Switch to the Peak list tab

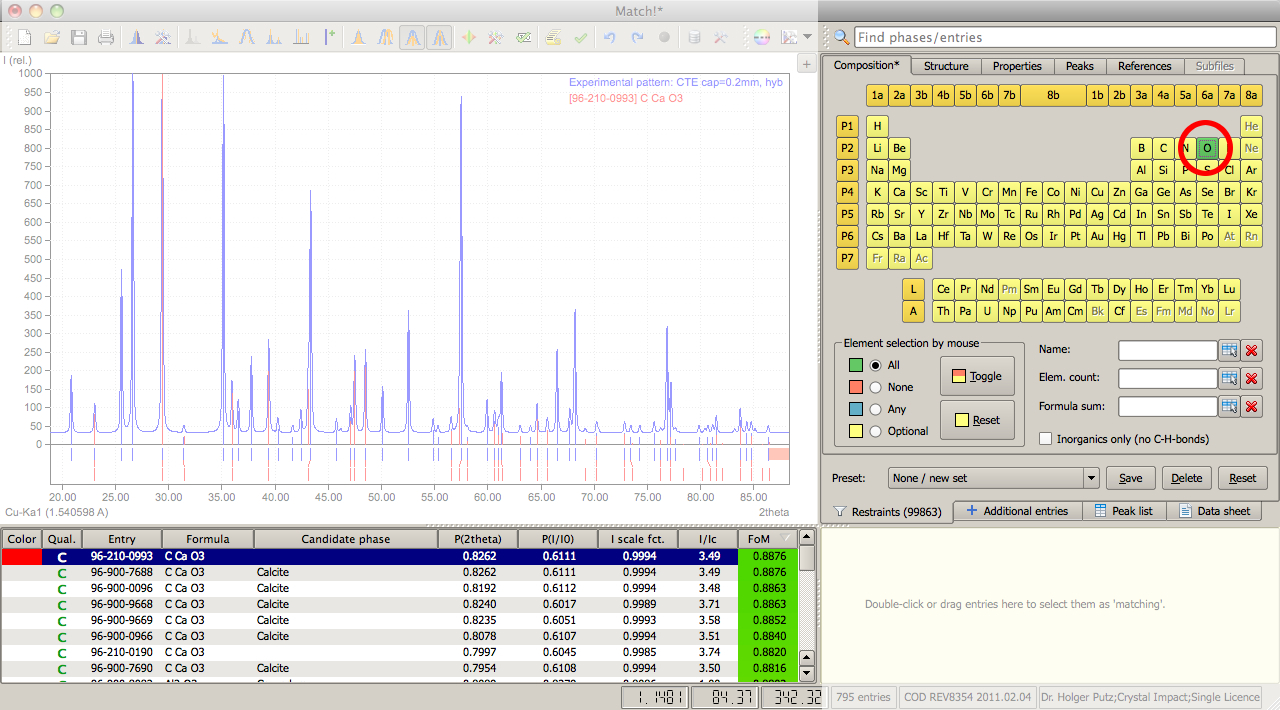click(1123, 511)
